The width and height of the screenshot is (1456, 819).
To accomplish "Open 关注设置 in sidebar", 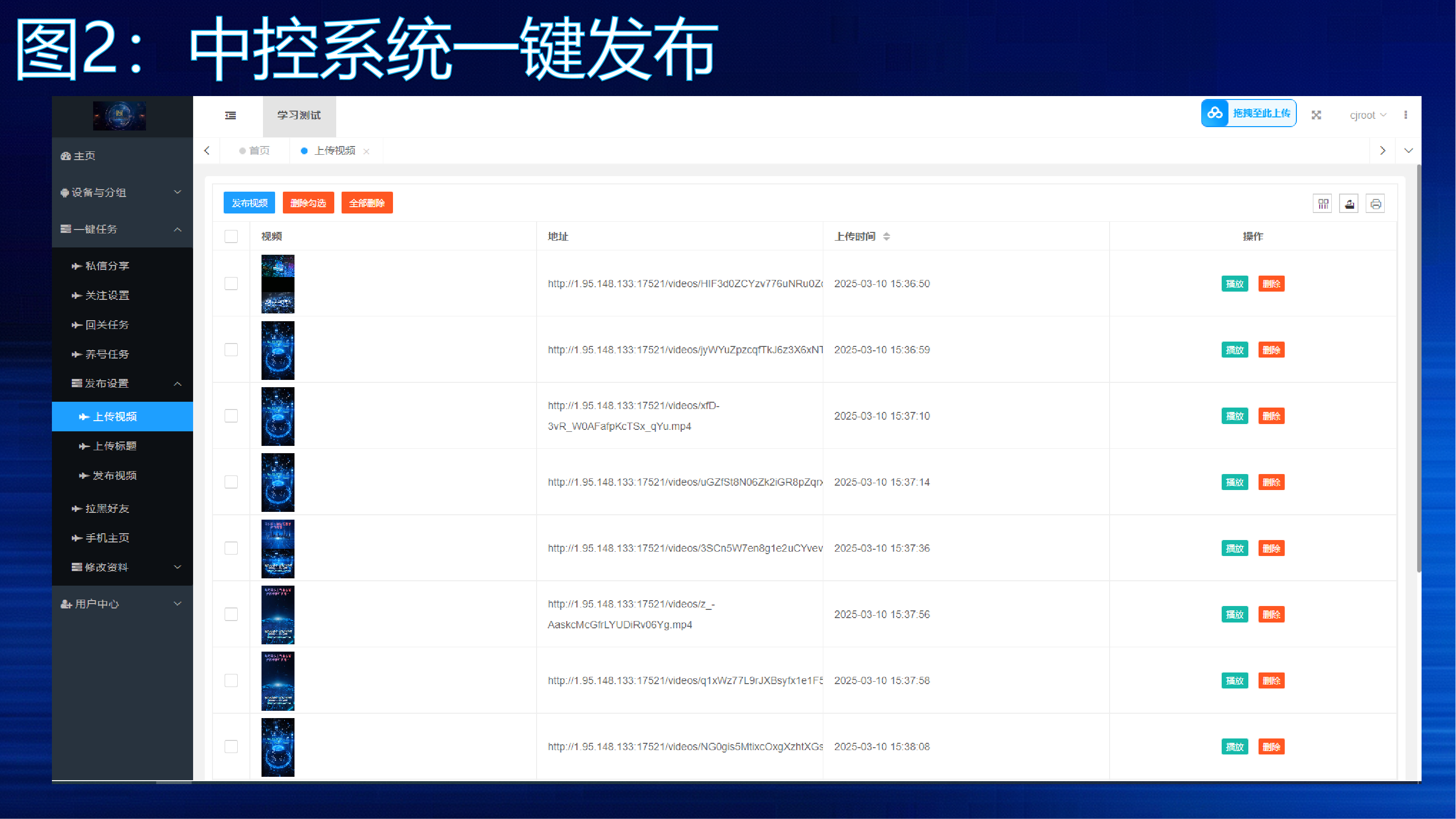I will click(x=123, y=295).
